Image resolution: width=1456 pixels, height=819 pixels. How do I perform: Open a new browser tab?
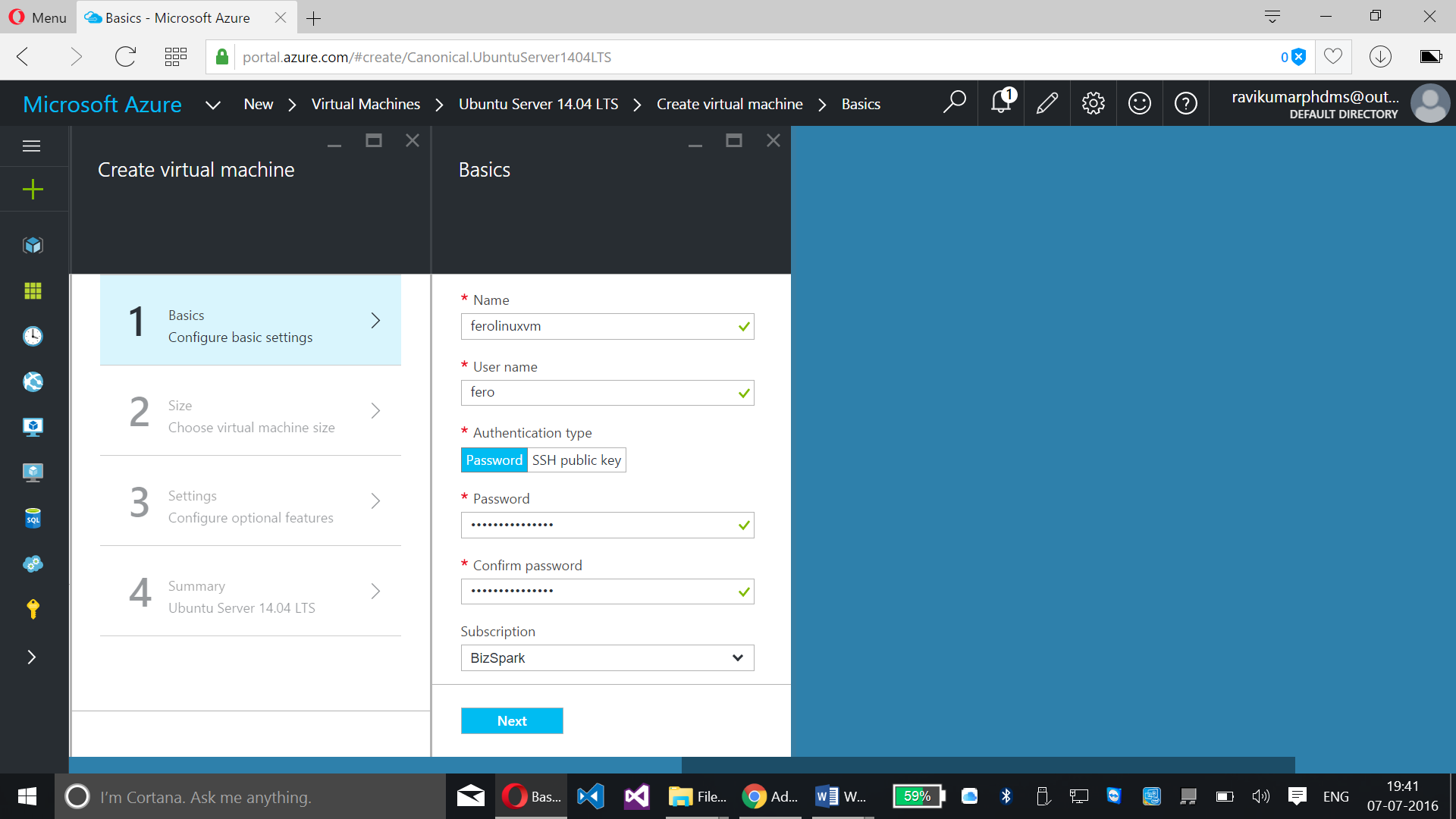click(313, 18)
